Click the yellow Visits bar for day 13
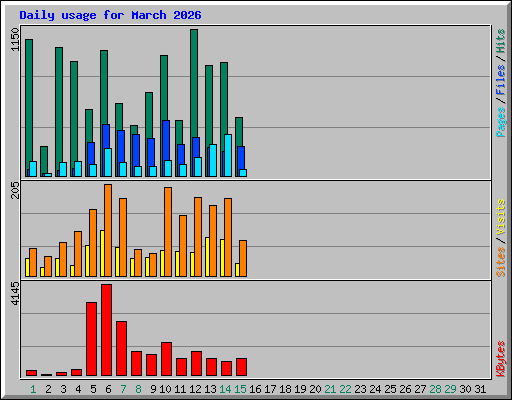Image resolution: width=512 pixels, height=400 pixels. click(207, 257)
